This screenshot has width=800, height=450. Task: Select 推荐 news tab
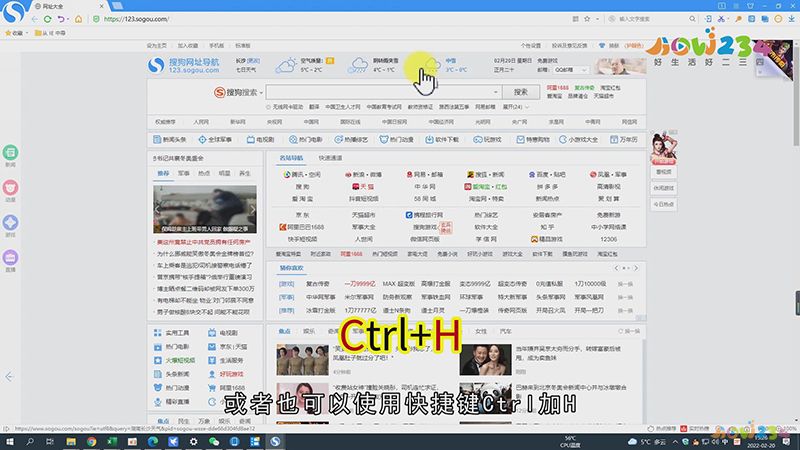point(163,173)
